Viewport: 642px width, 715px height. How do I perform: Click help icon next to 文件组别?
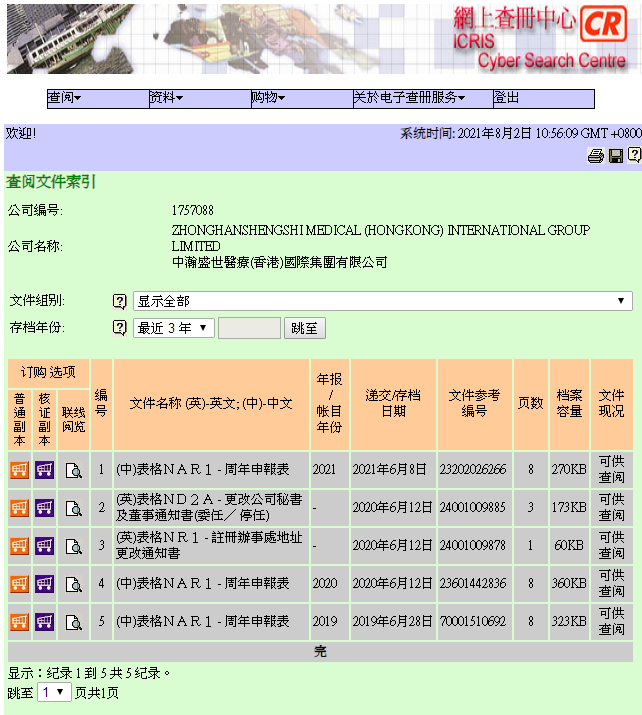click(x=120, y=301)
